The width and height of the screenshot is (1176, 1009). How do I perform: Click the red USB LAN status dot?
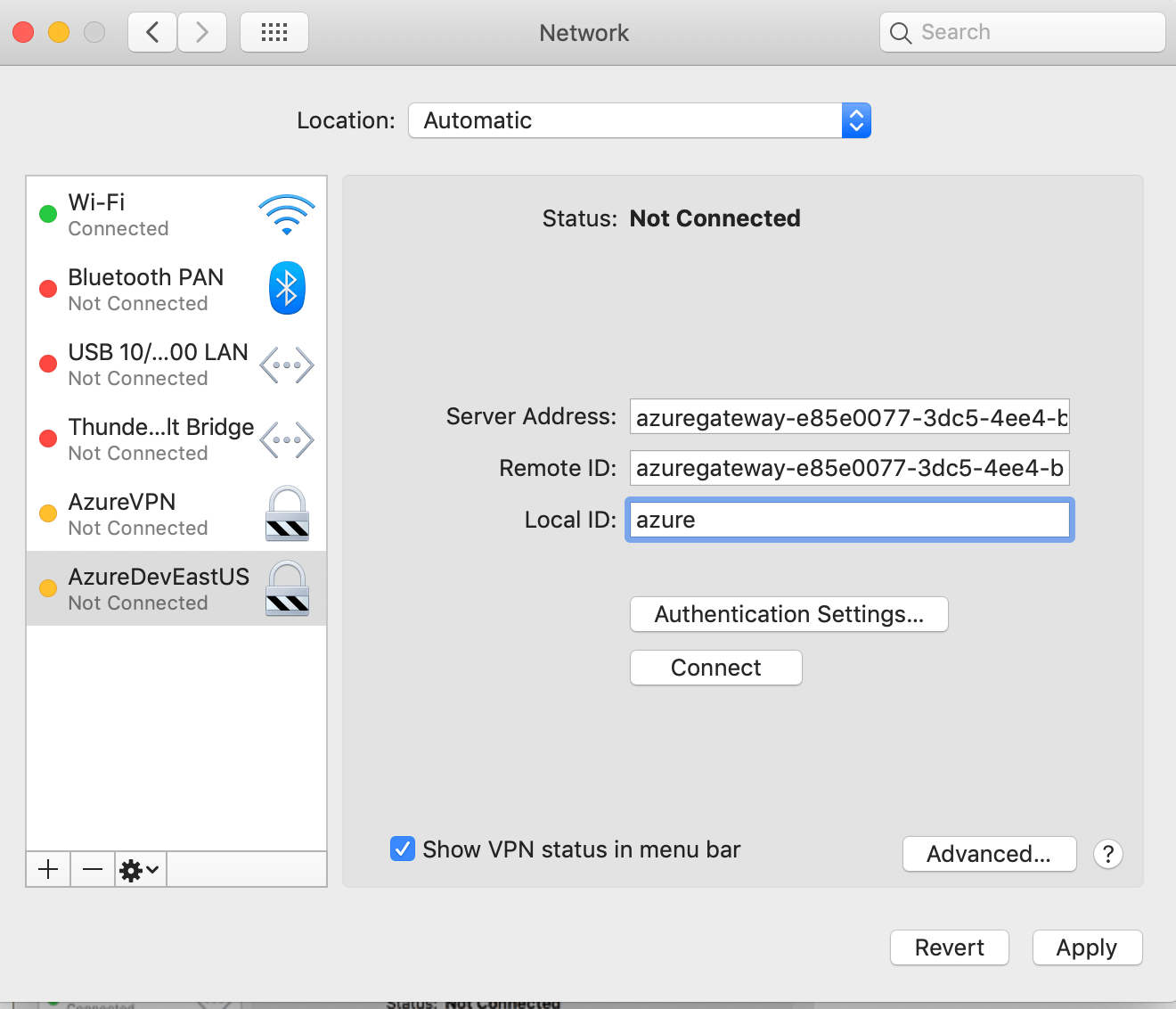click(48, 364)
